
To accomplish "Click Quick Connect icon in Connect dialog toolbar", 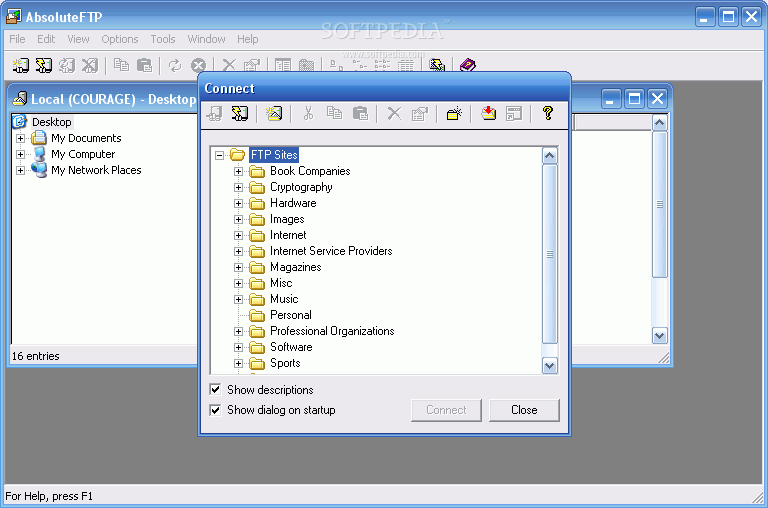I will [x=240, y=114].
